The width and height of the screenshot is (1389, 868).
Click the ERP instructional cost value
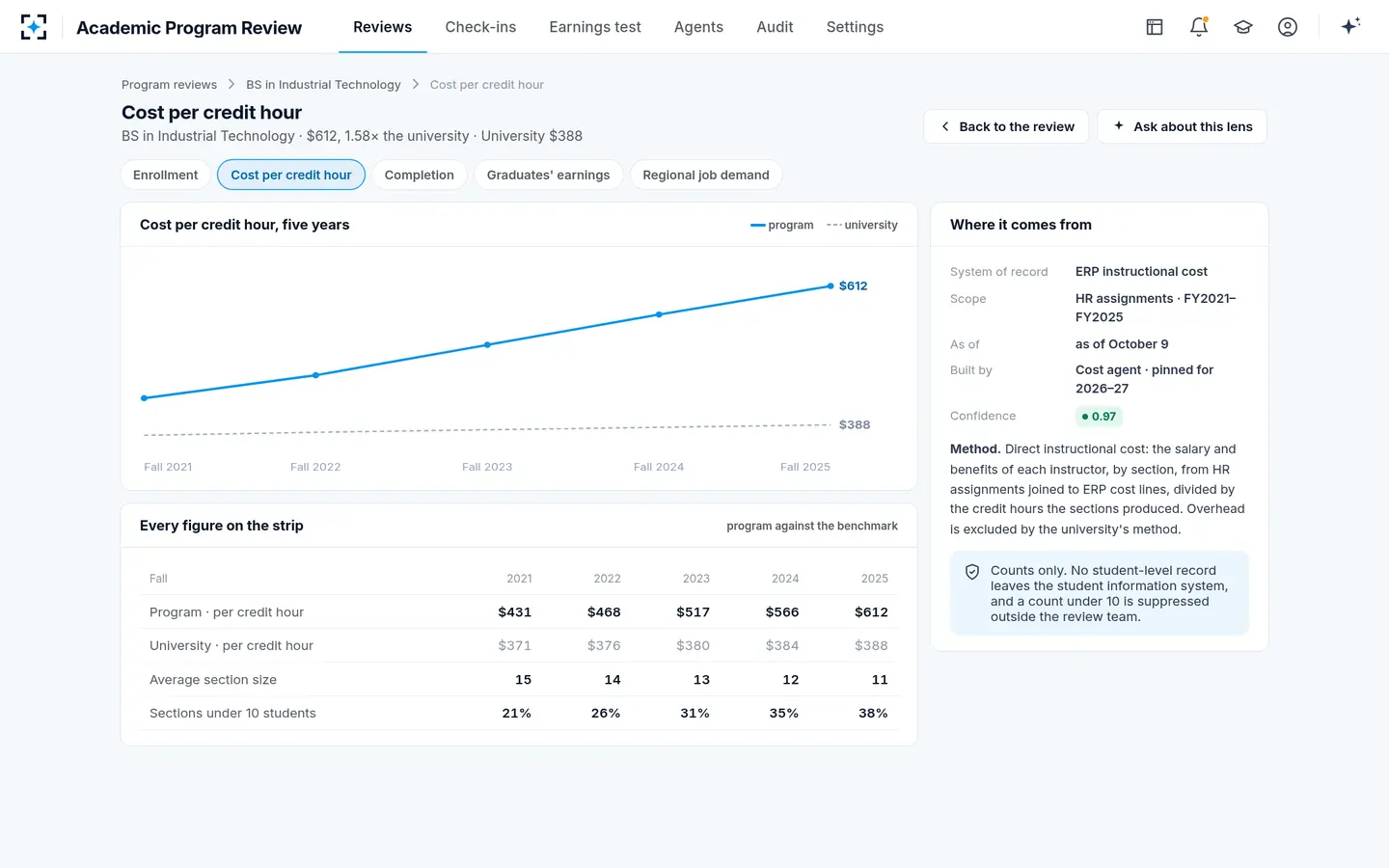pyautogui.click(x=1141, y=272)
